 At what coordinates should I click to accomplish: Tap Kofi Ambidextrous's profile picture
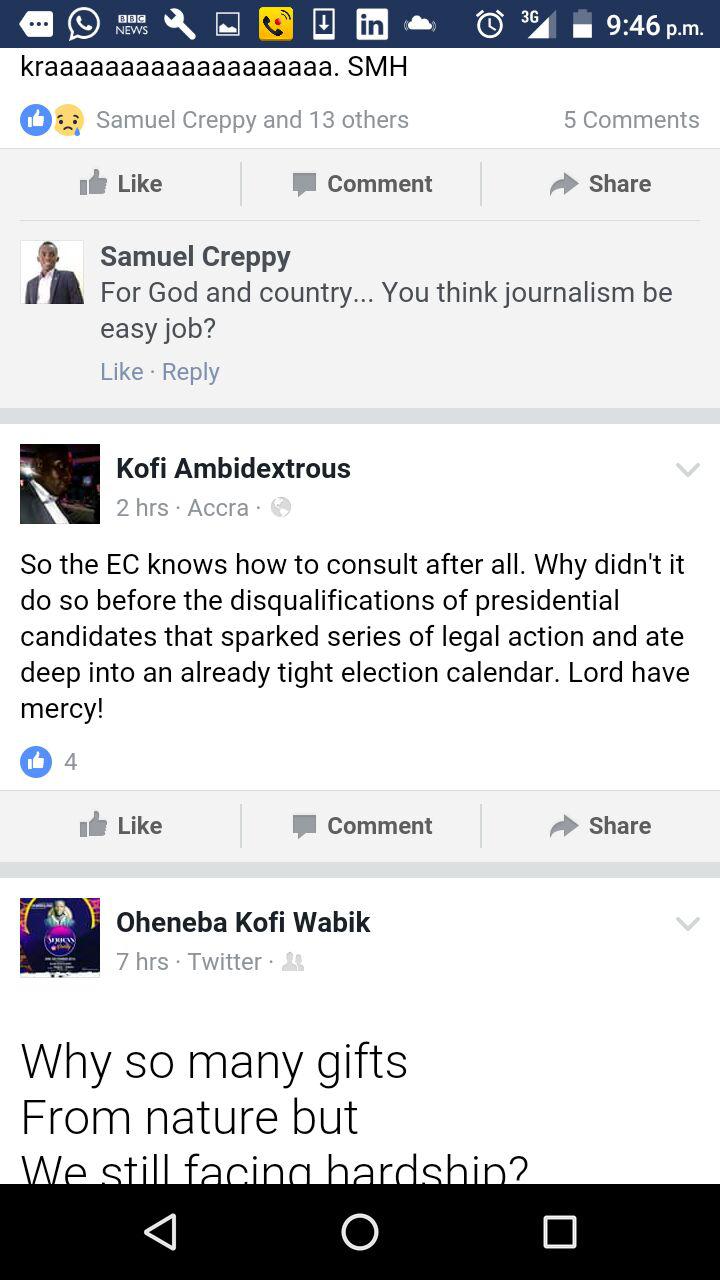point(60,484)
